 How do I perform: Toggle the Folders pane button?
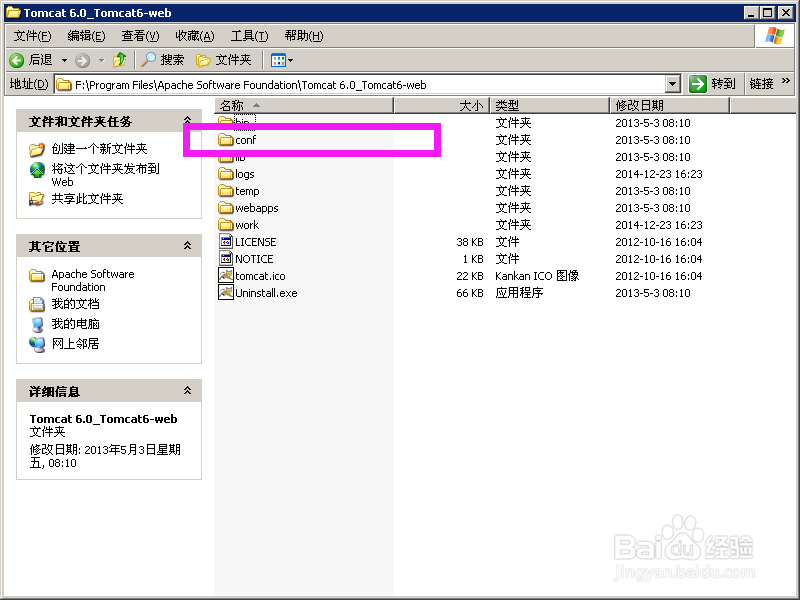coord(223,60)
